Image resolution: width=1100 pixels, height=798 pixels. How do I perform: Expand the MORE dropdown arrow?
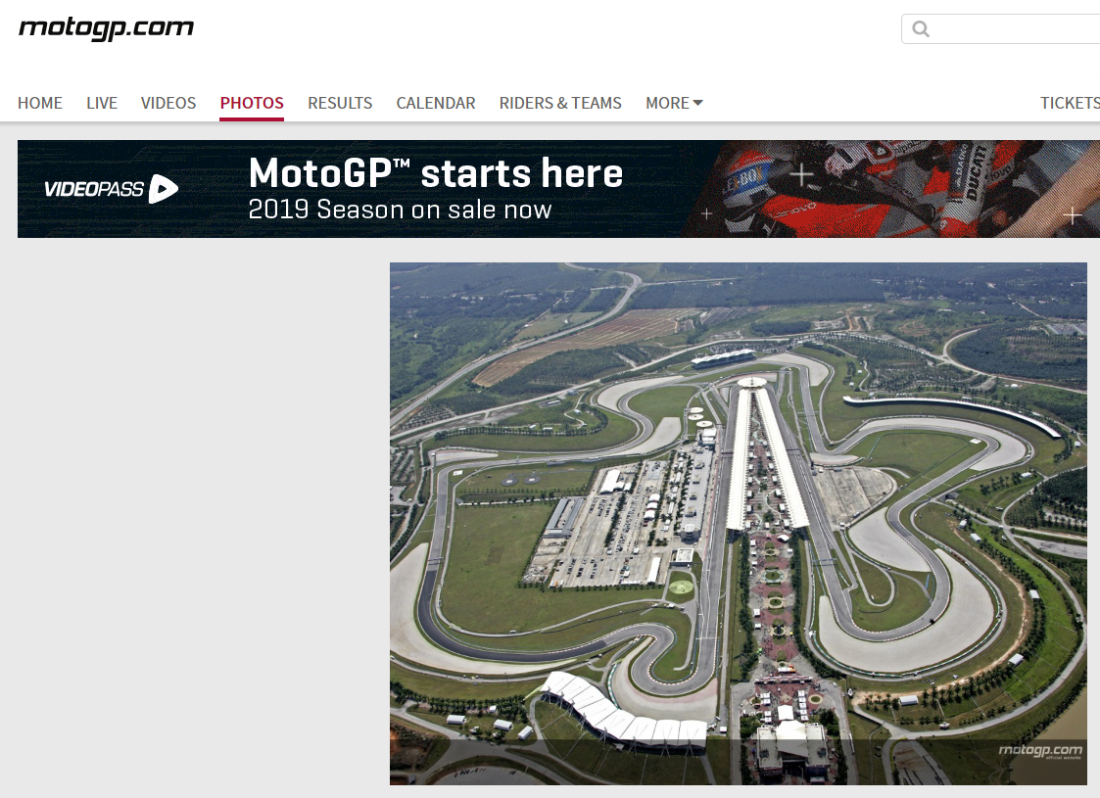697,103
